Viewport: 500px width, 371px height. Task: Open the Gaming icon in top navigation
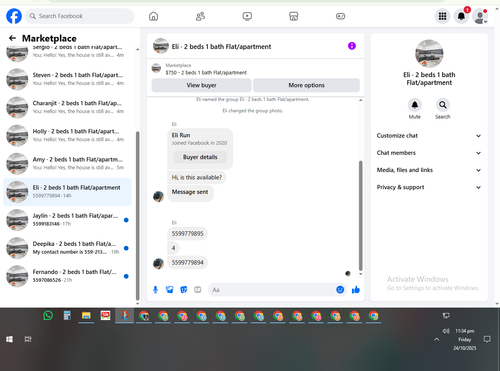pos(340,16)
